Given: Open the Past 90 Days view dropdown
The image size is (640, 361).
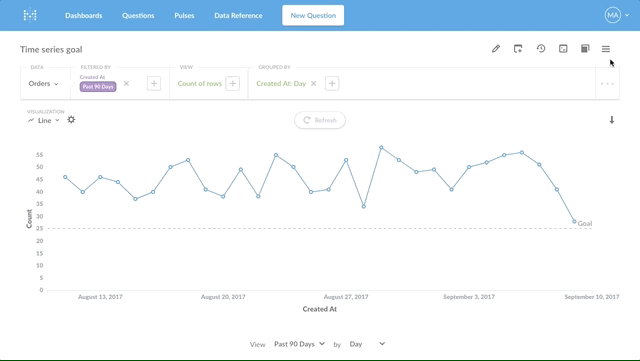Looking at the screenshot, I should (x=300, y=344).
